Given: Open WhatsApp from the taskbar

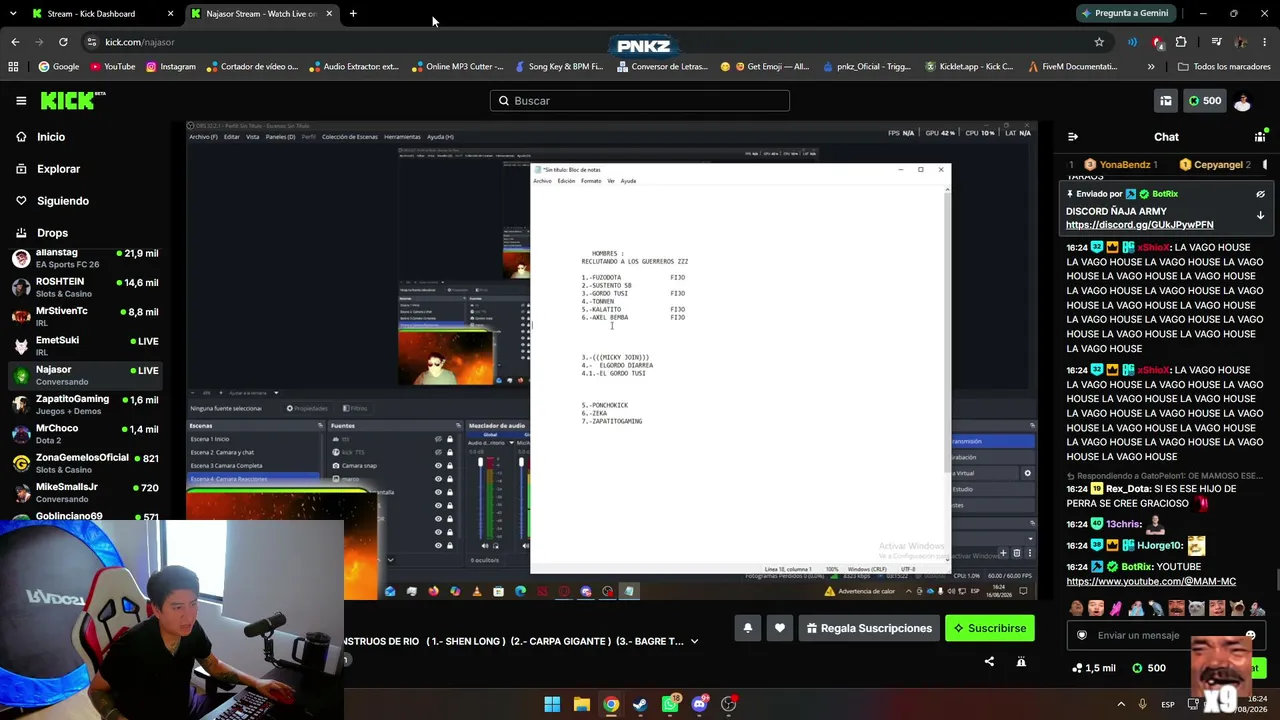Looking at the screenshot, I should 670,704.
